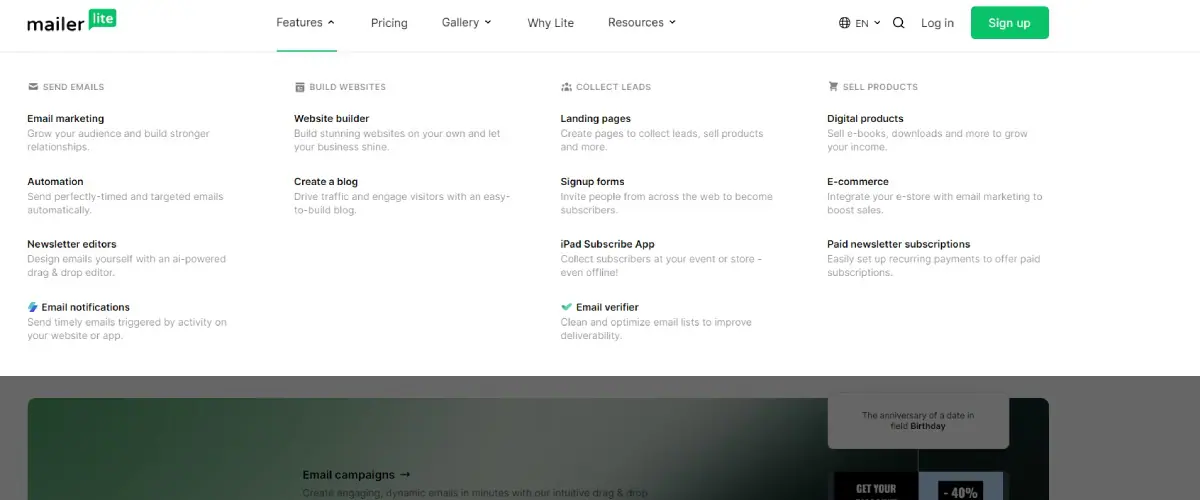
Task: Expand the Resources dropdown
Action: (x=642, y=23)
